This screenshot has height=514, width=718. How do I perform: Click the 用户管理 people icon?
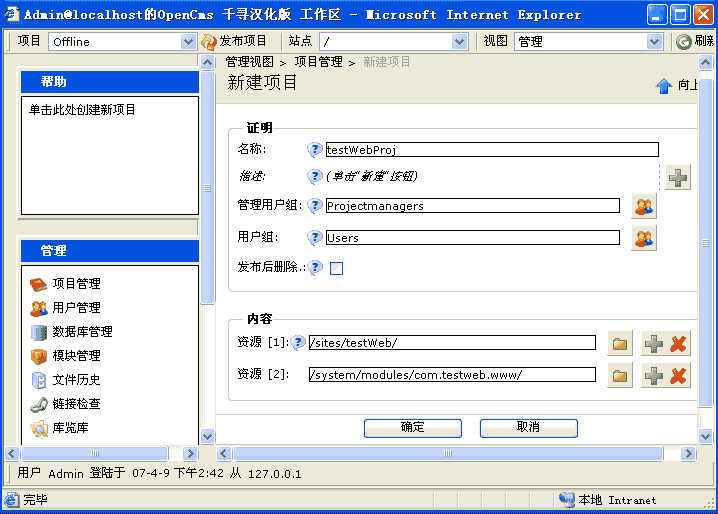tap(38, 308)
